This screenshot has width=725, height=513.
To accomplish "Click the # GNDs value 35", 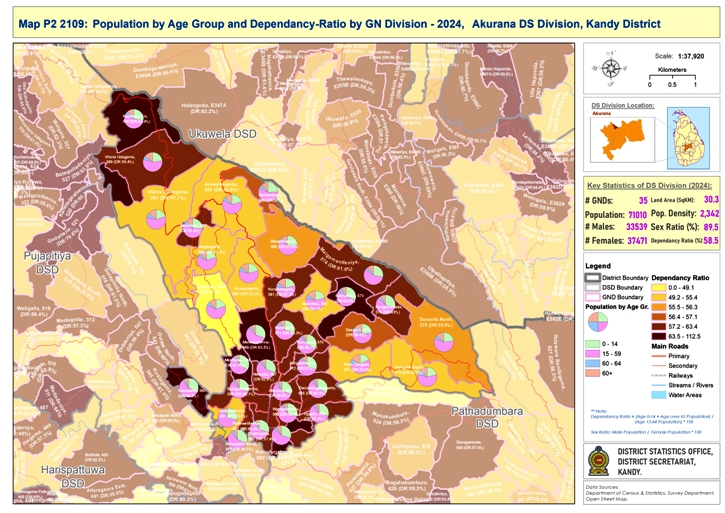I will coord(643,200).
